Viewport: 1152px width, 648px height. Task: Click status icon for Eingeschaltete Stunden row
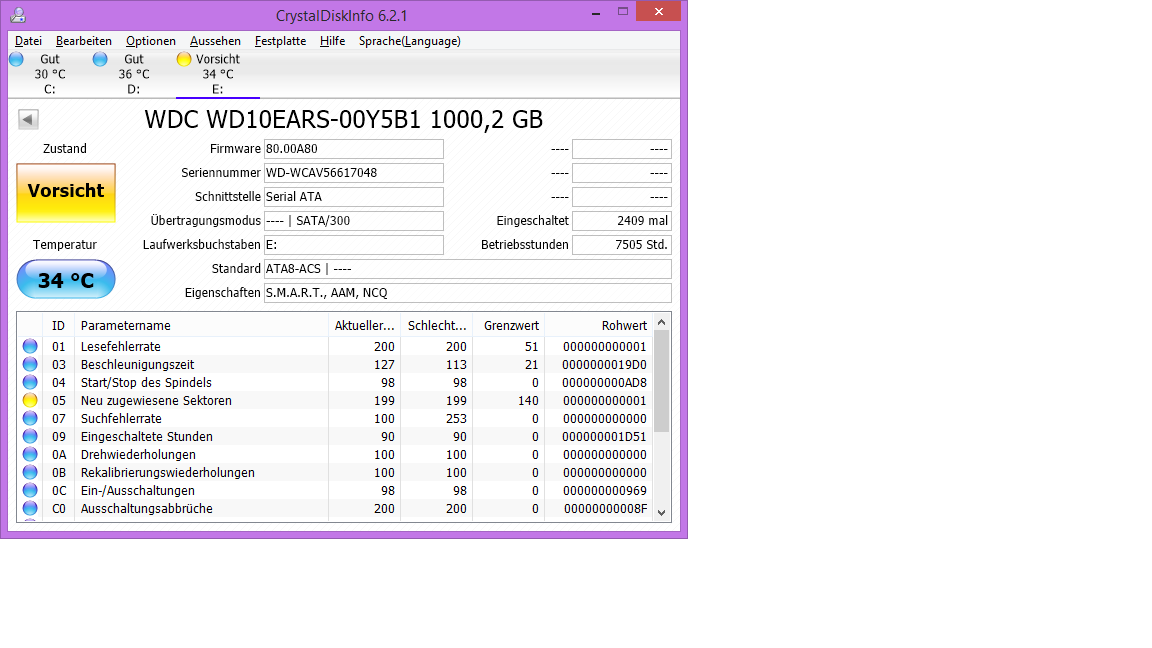(x=30, y=436)
